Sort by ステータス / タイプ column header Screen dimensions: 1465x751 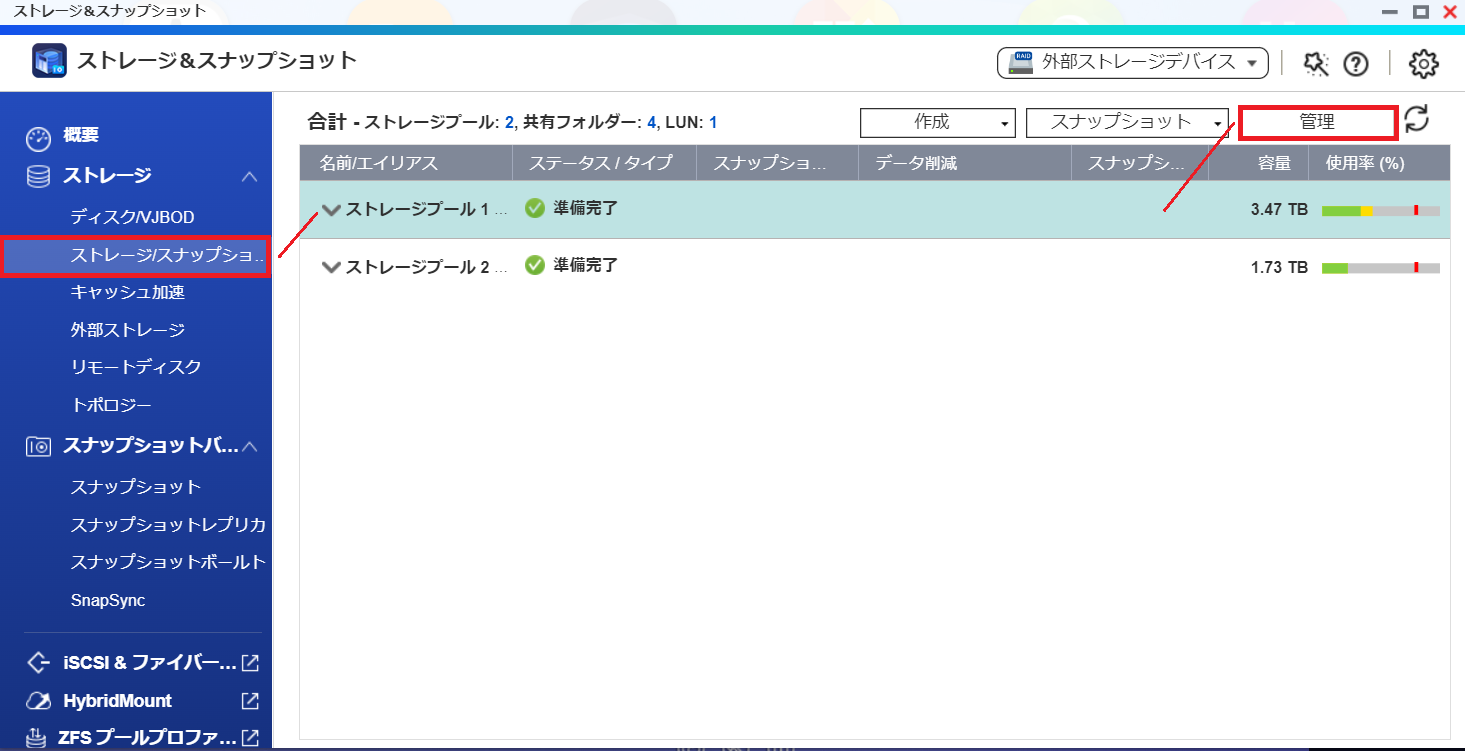point(604,163)
